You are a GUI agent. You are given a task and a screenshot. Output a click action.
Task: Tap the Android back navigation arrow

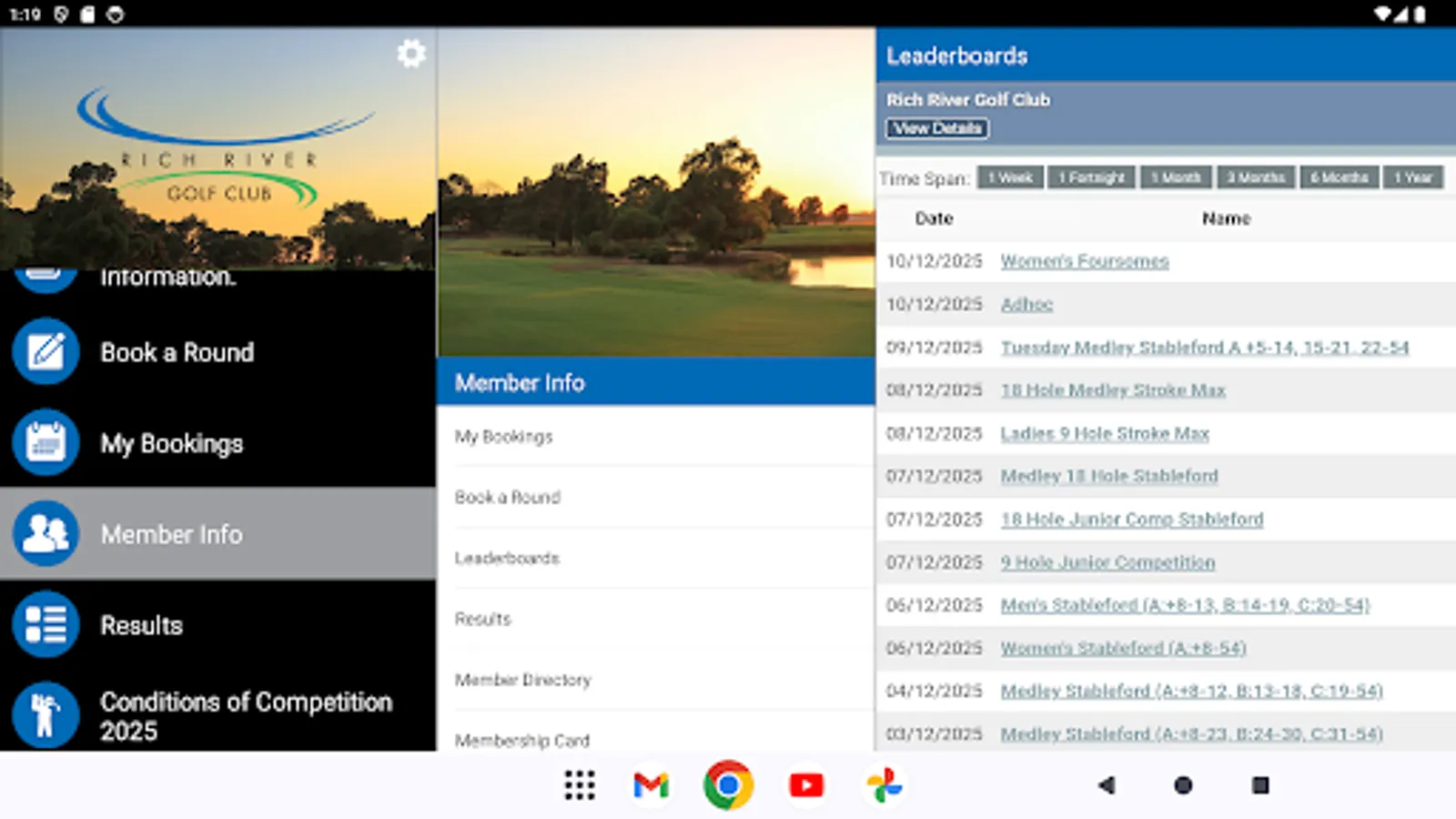1105,785
